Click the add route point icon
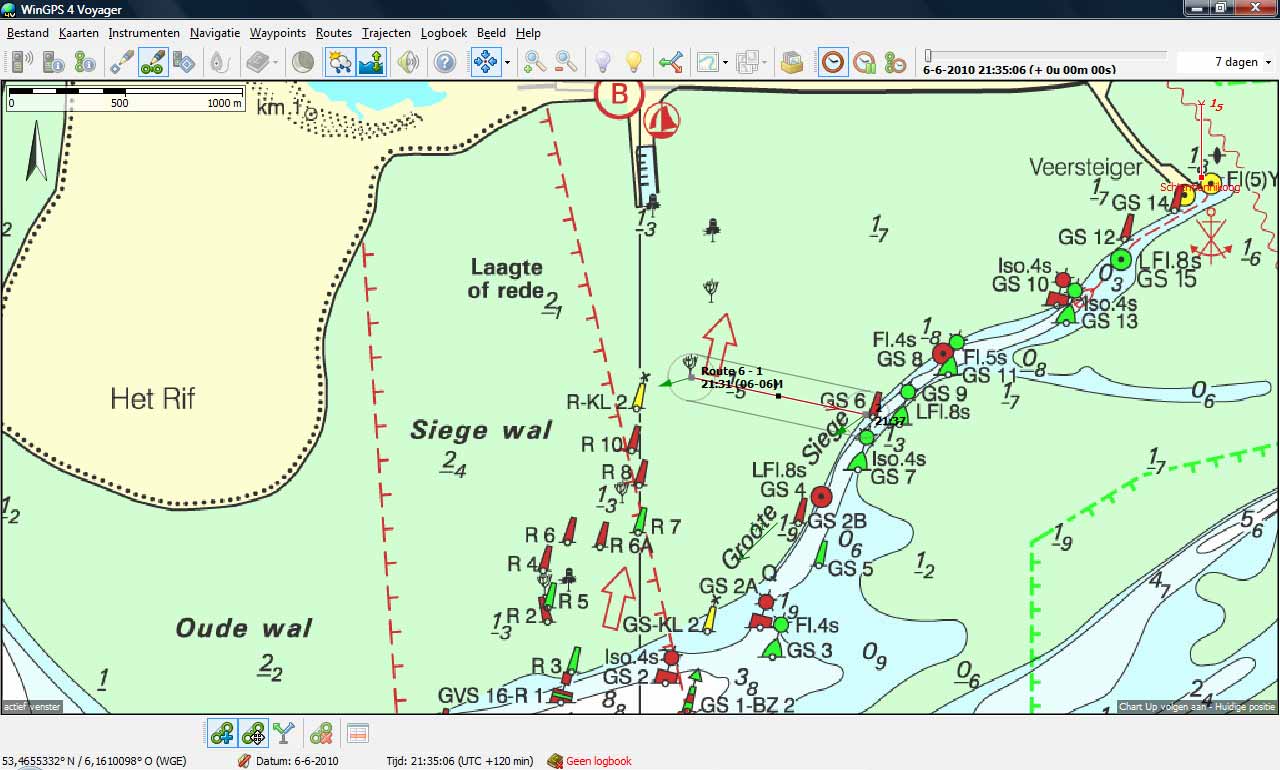Screen dimensions: 1280x770 point(222,734)
